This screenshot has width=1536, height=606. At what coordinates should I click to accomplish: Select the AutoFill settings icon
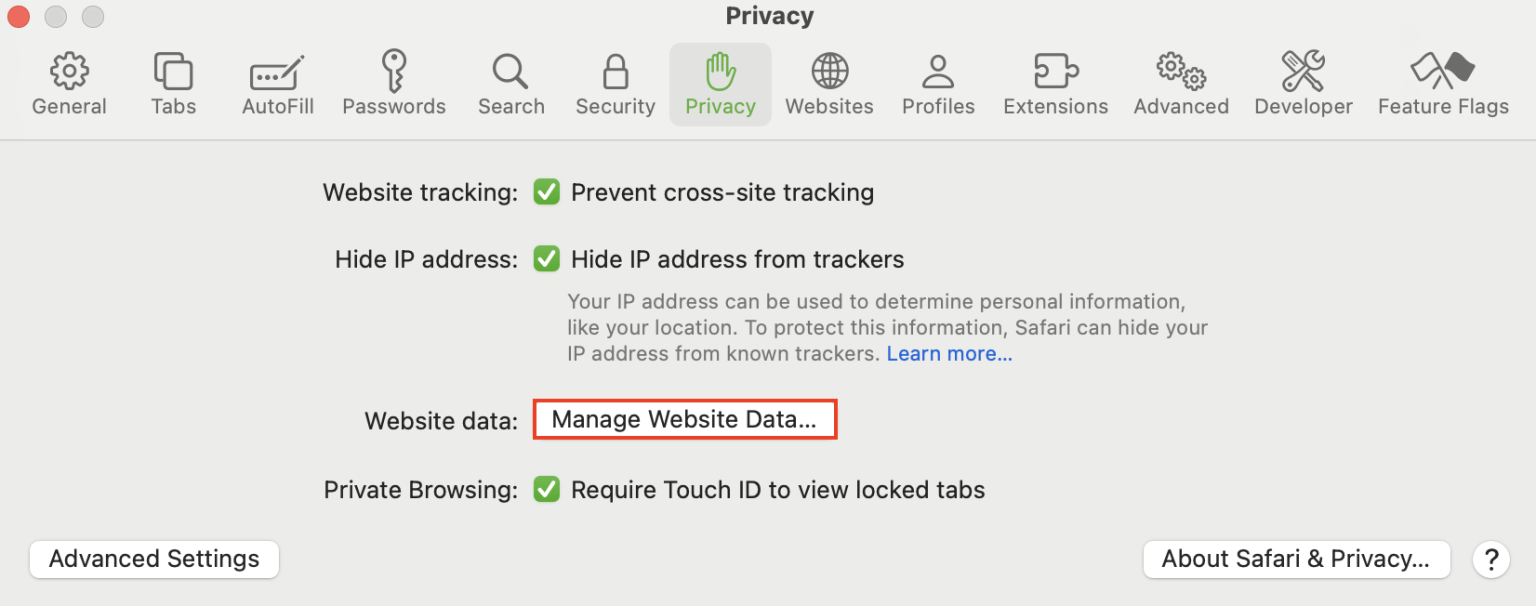point(277,83)
